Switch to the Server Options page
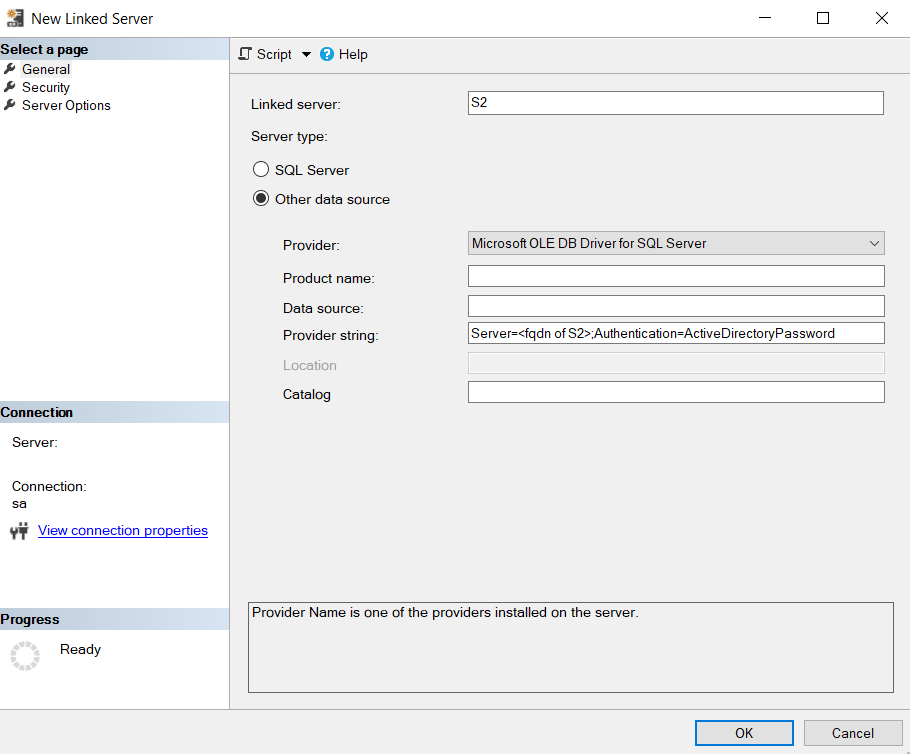This screenshot has height=754, width=910. point(64,105)
